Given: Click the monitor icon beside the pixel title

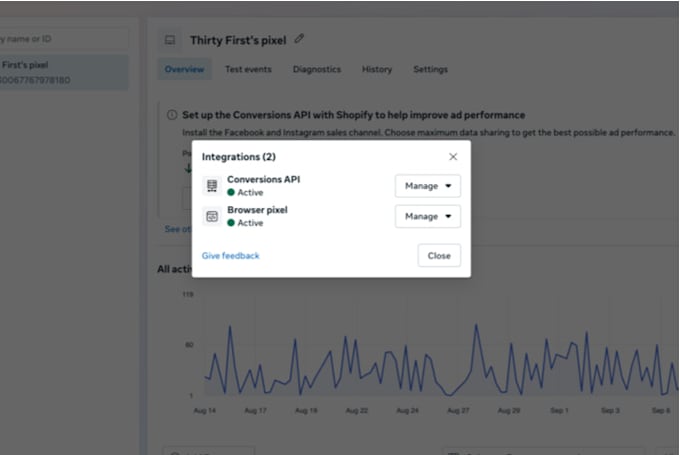Looking at the screenshot, I should point(170,40).
